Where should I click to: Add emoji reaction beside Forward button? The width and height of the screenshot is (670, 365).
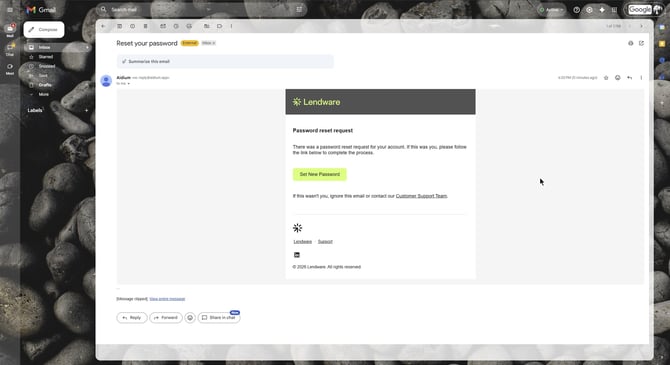(190, 318)
